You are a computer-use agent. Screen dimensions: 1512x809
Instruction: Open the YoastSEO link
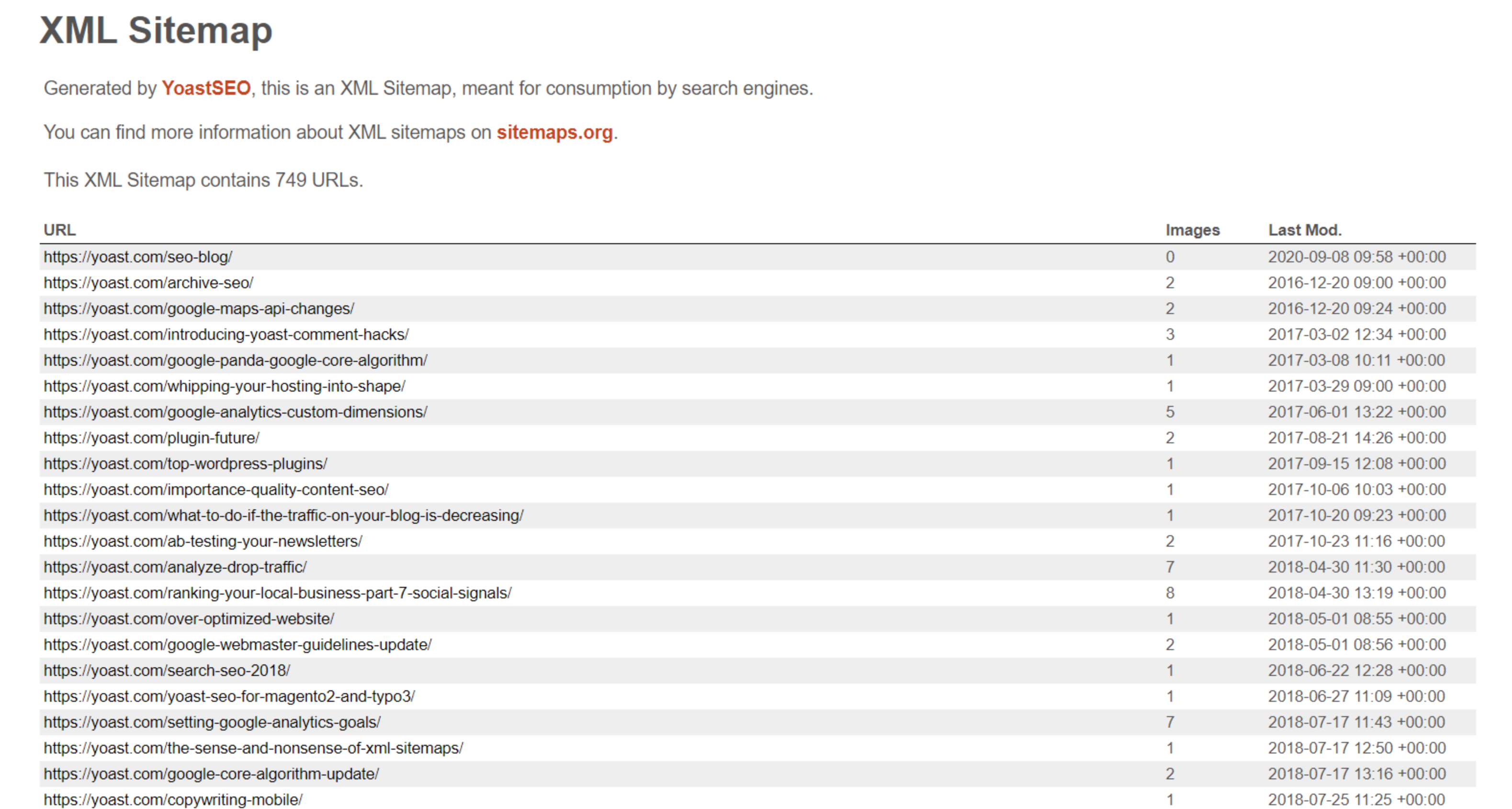click(x=206, y=88)
